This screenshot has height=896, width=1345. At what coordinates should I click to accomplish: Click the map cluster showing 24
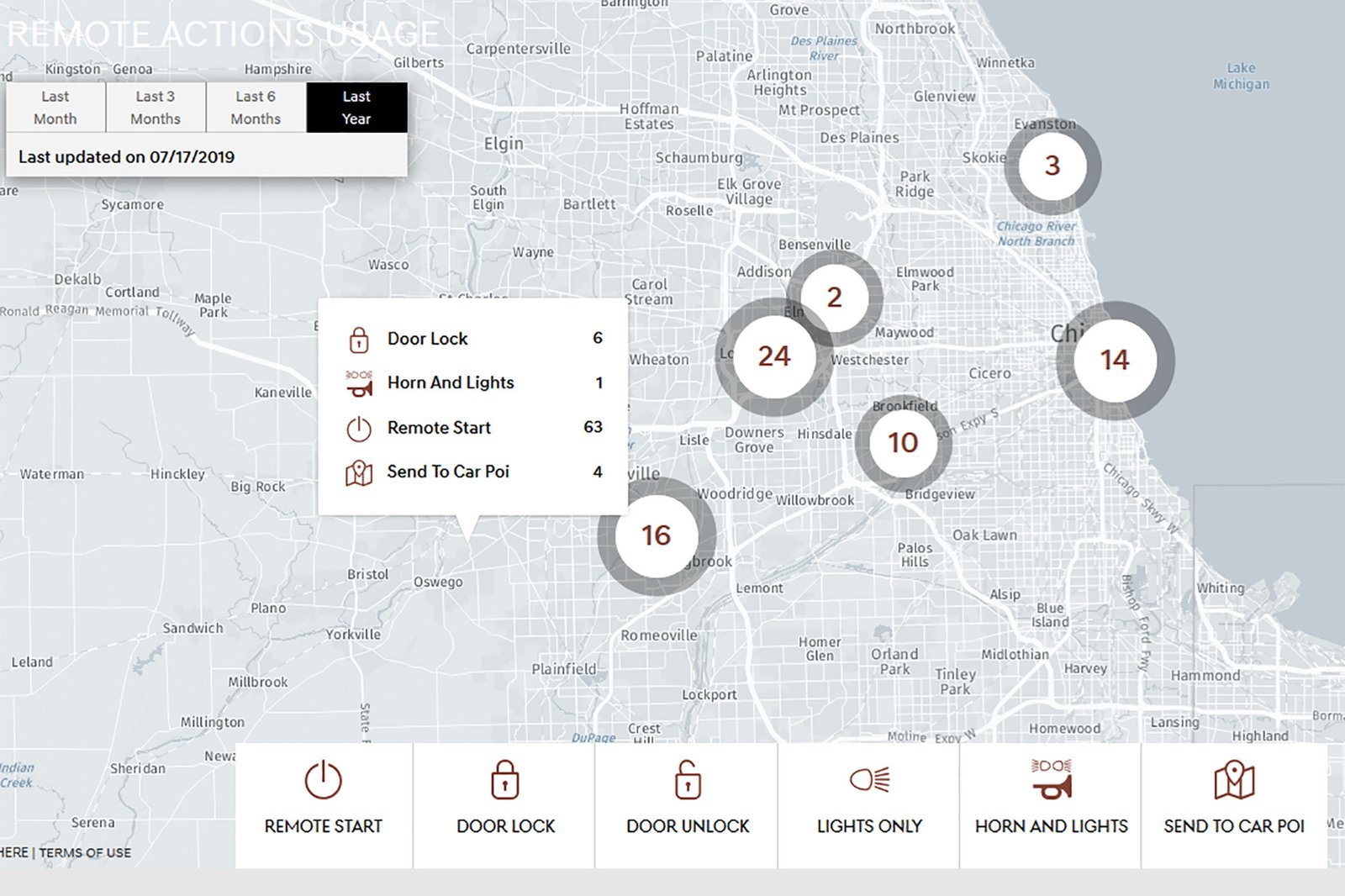[773, 356]
